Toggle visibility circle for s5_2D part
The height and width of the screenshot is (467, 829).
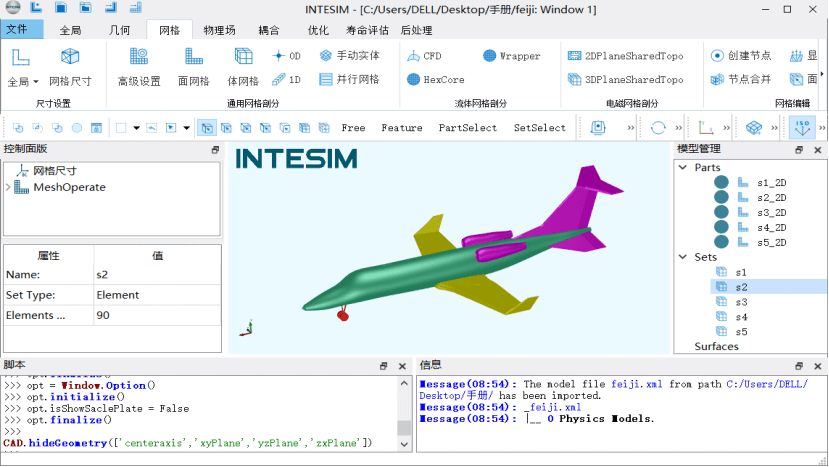point(721,242)
